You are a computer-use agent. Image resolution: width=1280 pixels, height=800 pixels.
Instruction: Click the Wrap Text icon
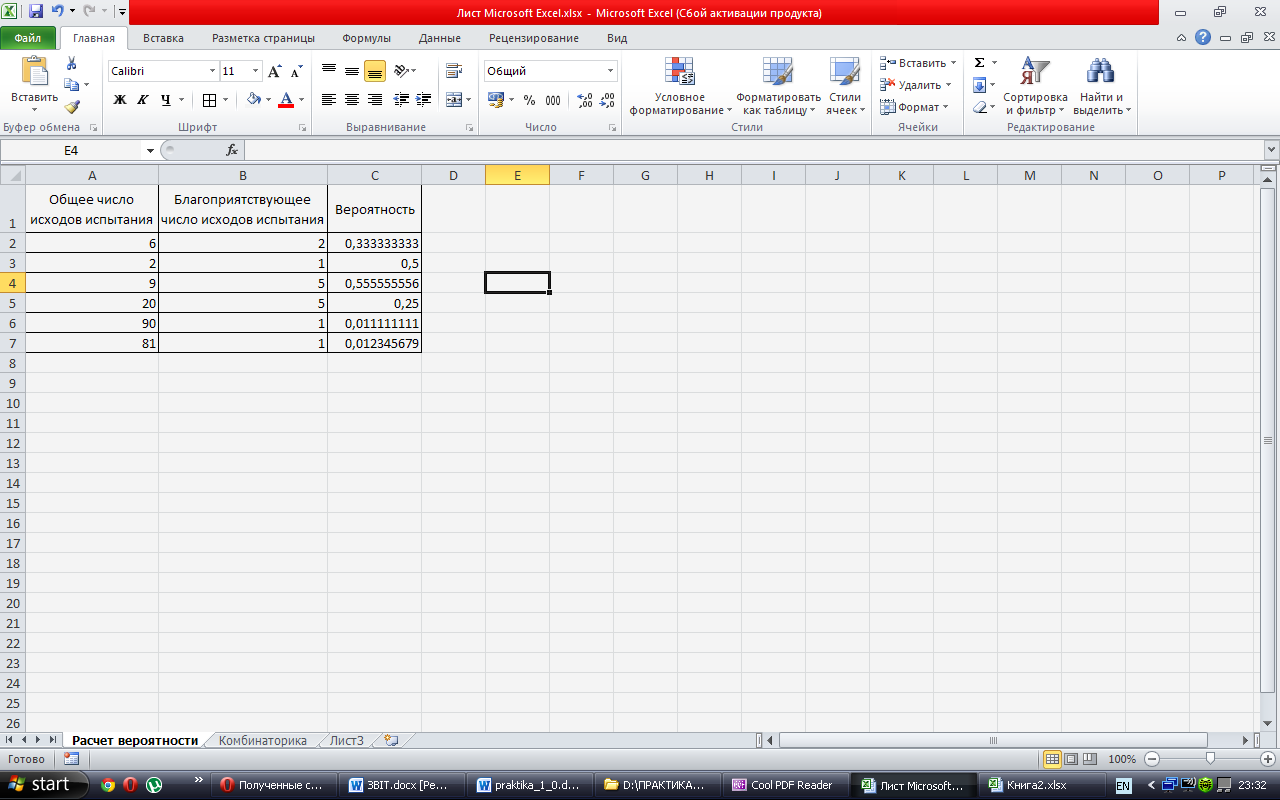click(x=454, y=71)
